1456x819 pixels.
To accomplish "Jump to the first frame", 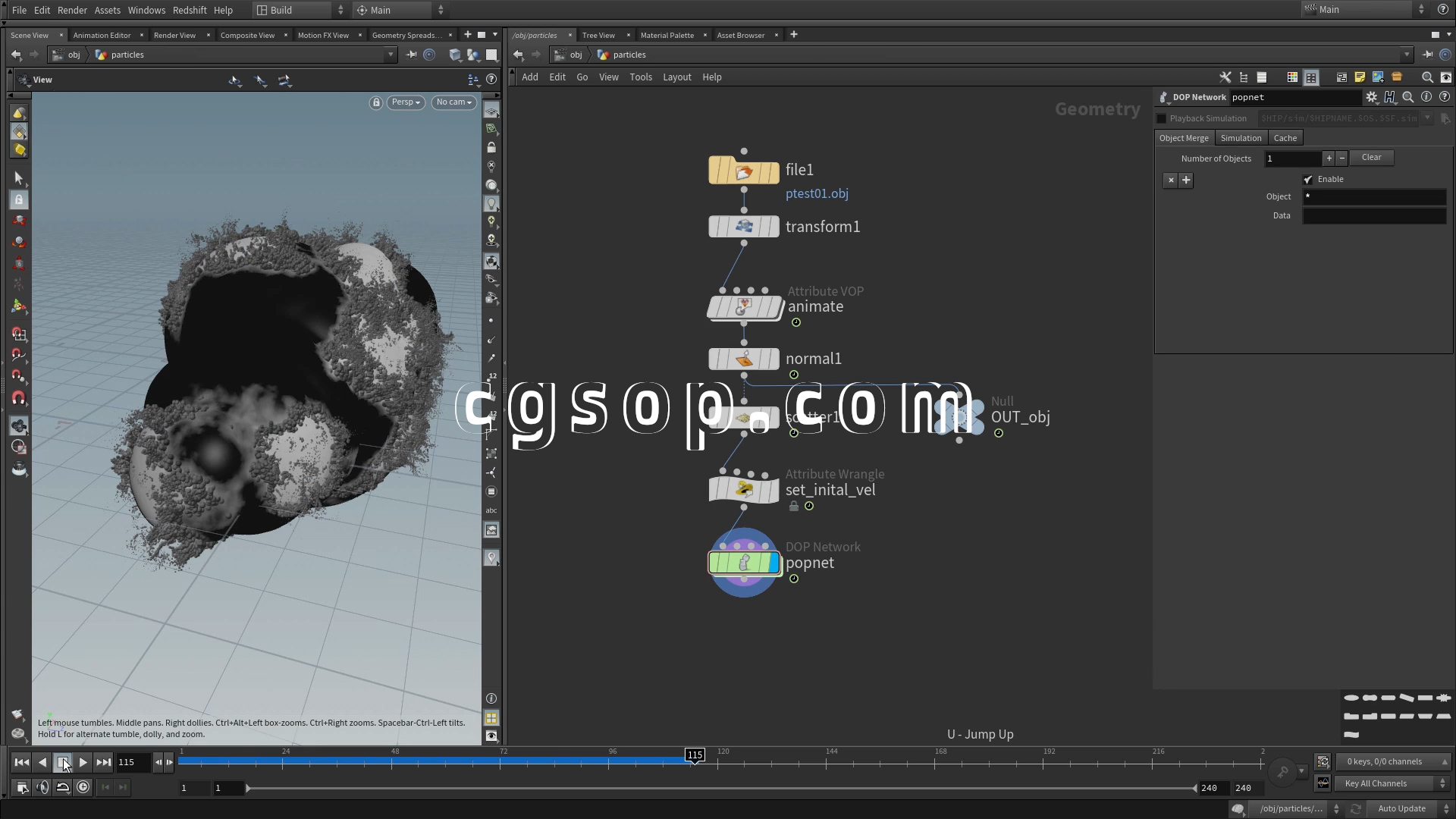I will pos(21,762).
